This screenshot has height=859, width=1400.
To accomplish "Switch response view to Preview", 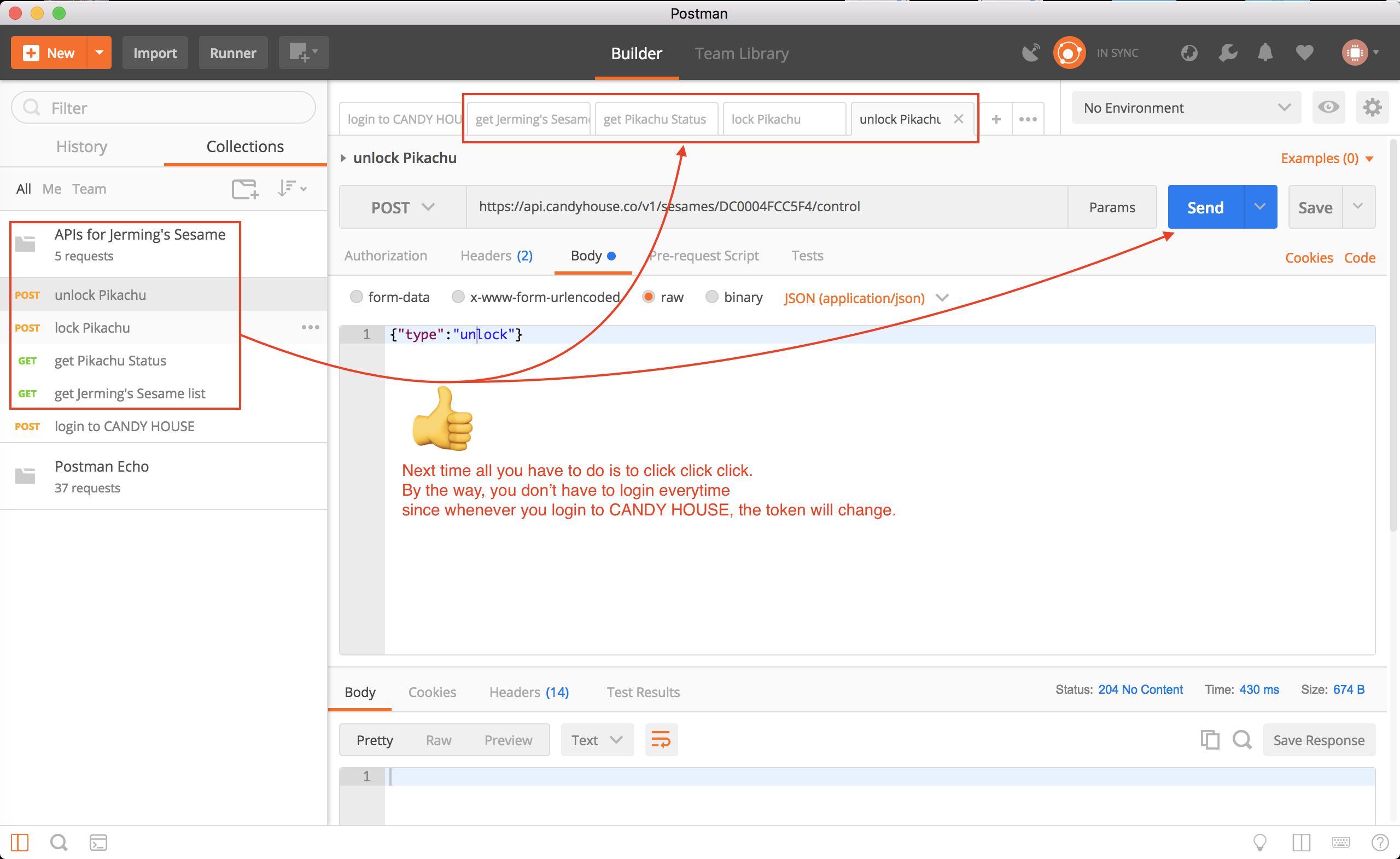I will click(509, 740).
